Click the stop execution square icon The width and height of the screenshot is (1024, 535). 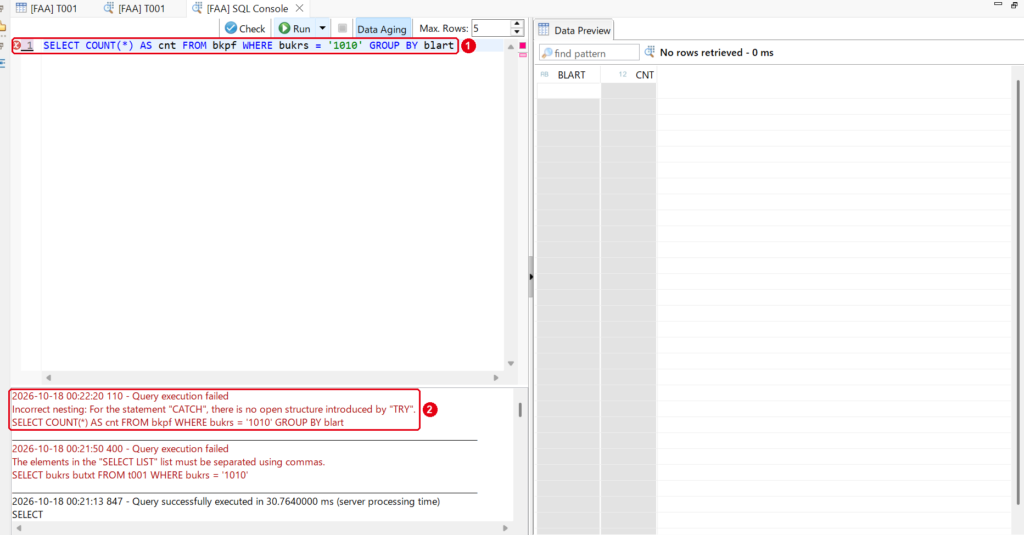click(342, 28)
